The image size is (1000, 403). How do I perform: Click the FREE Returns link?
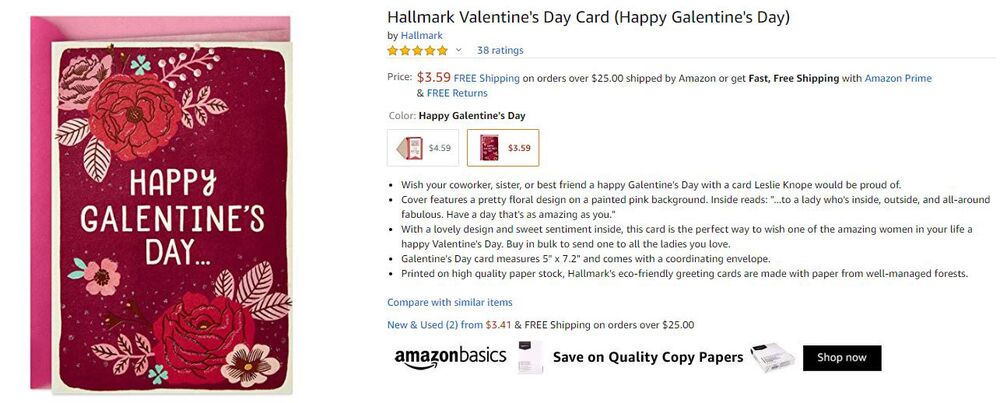click(457, 93)
